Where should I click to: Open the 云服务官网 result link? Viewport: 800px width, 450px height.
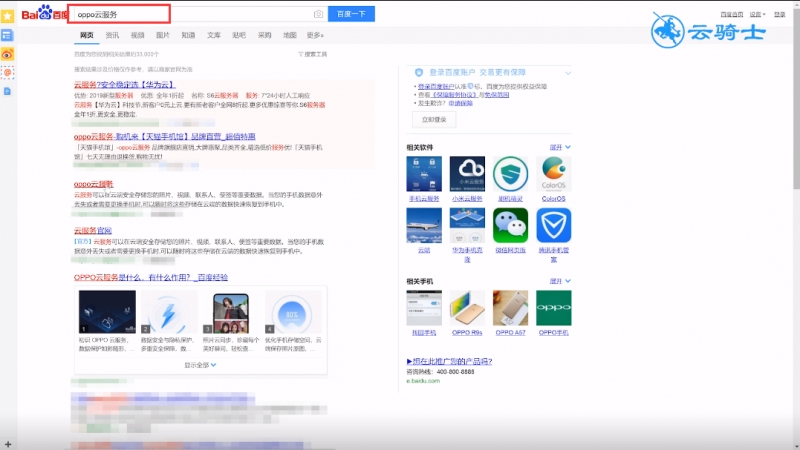pos(92,231)
